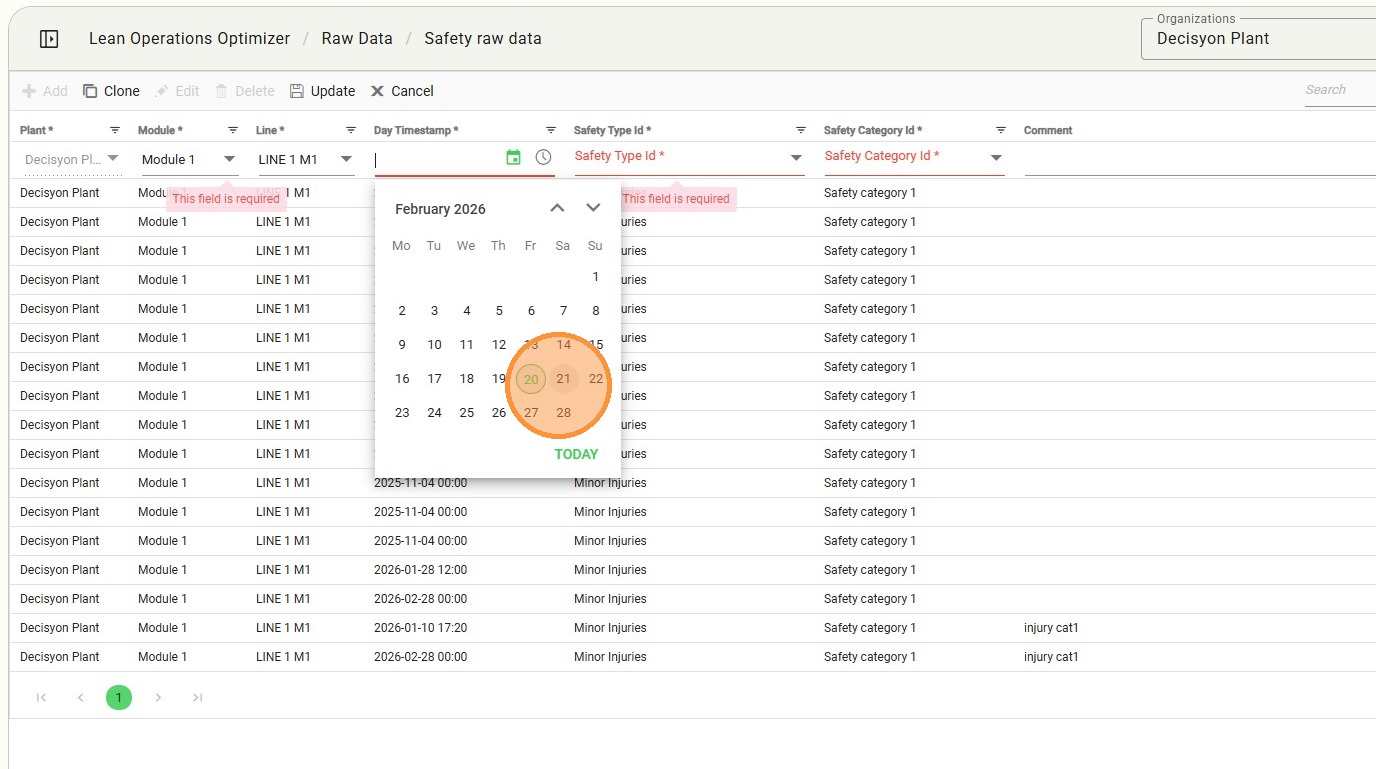The width and height of the screenshot is (1376, 769).
Task: Go to previous month in calendar
Action: click(x=558, y=208)
